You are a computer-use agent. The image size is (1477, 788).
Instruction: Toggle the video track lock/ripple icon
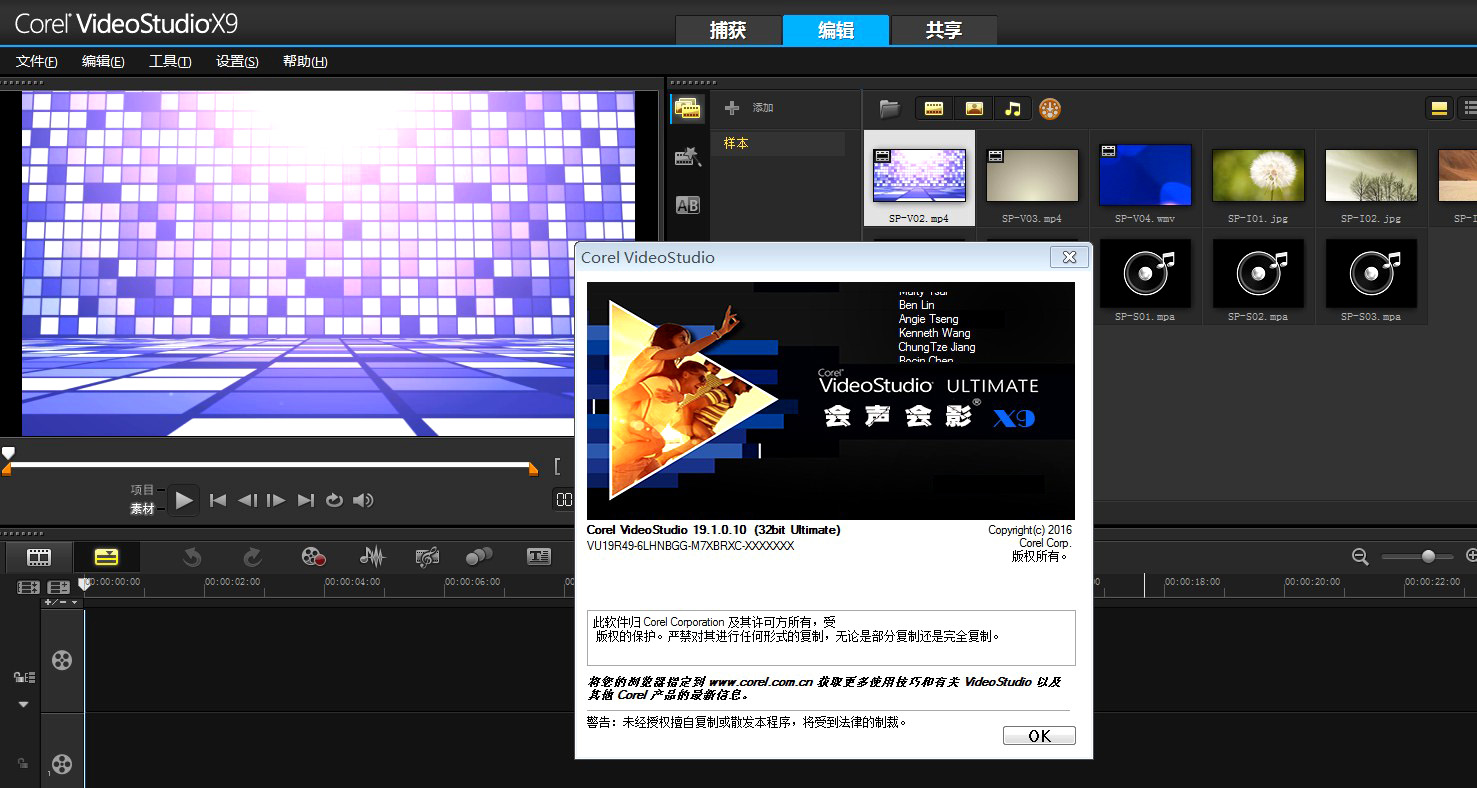(x=24, y=678)
